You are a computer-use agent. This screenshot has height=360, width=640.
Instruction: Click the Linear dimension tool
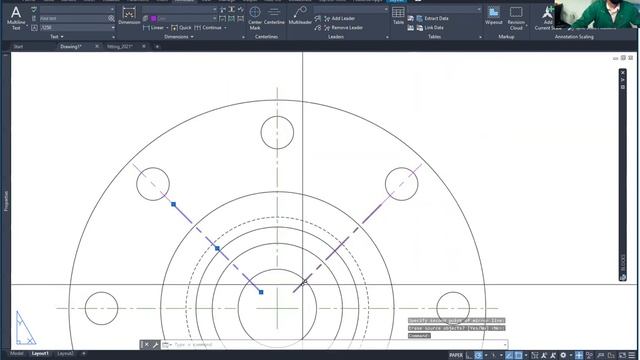click(x=153, y=28)
